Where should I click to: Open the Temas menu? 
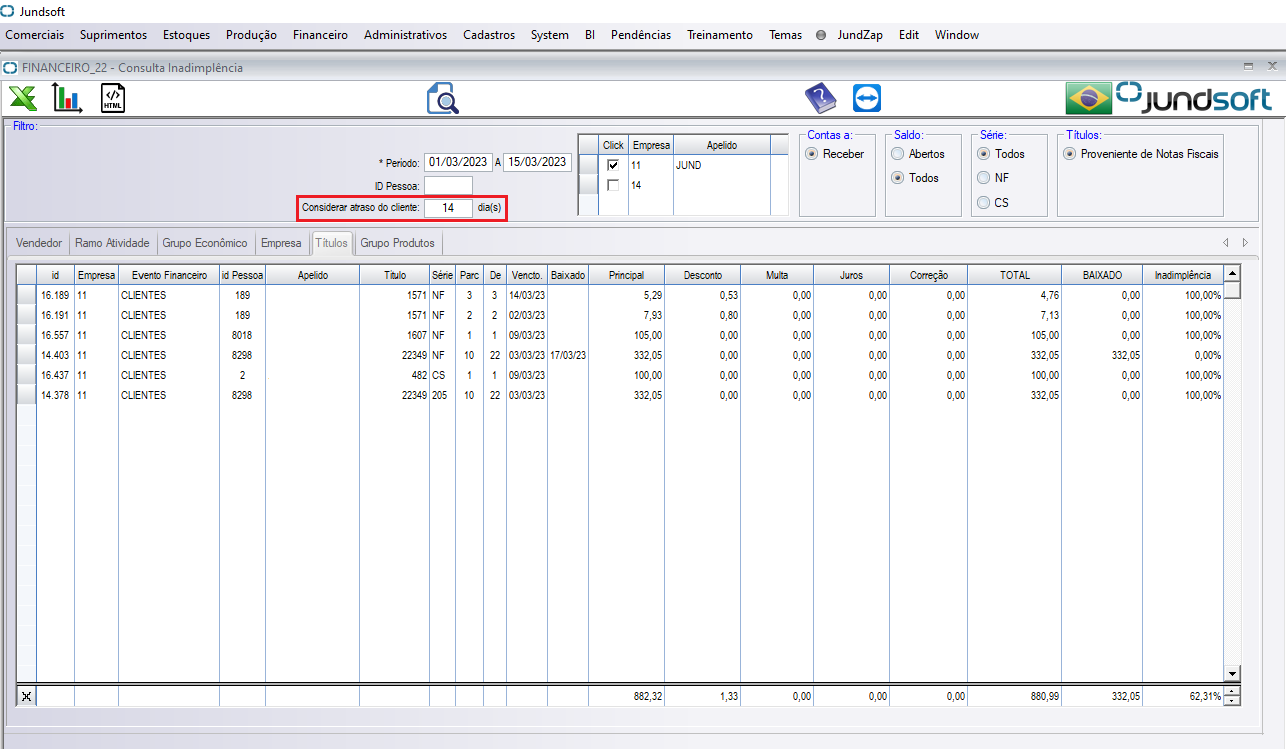785,35
